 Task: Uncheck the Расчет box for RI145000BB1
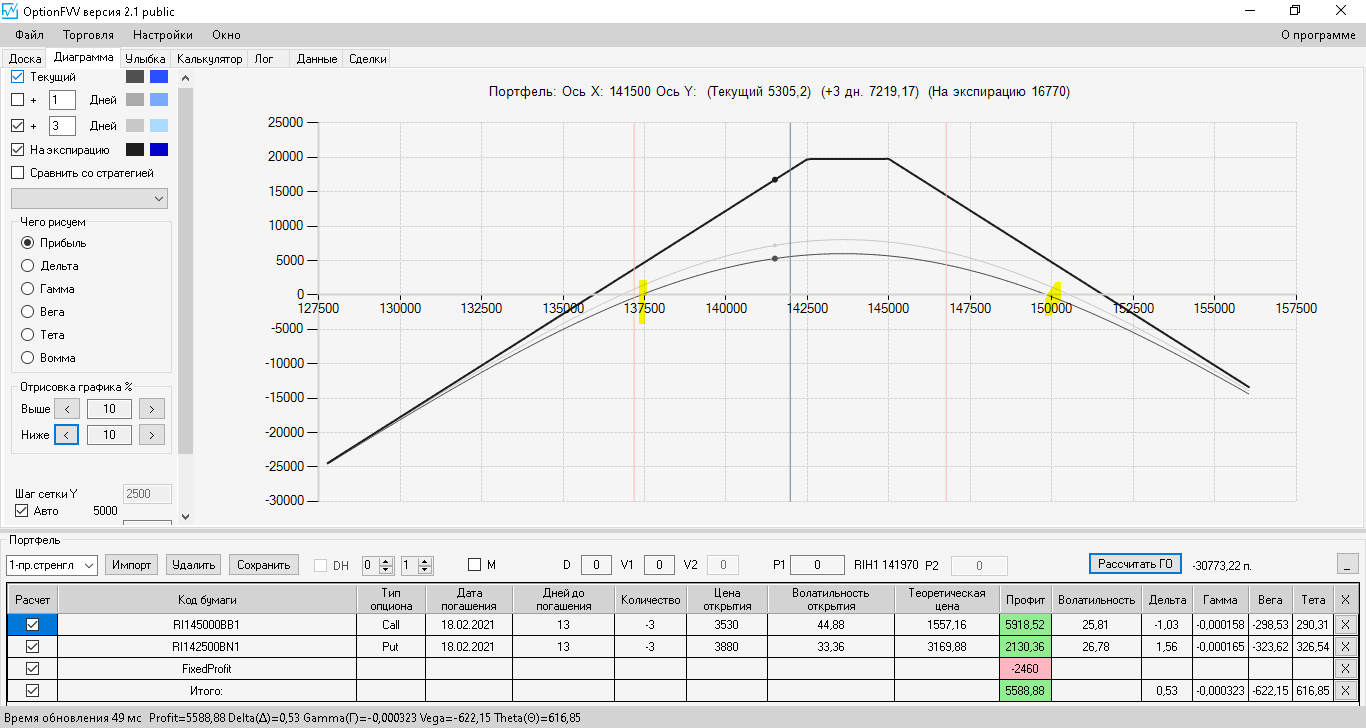coord(32,624)
